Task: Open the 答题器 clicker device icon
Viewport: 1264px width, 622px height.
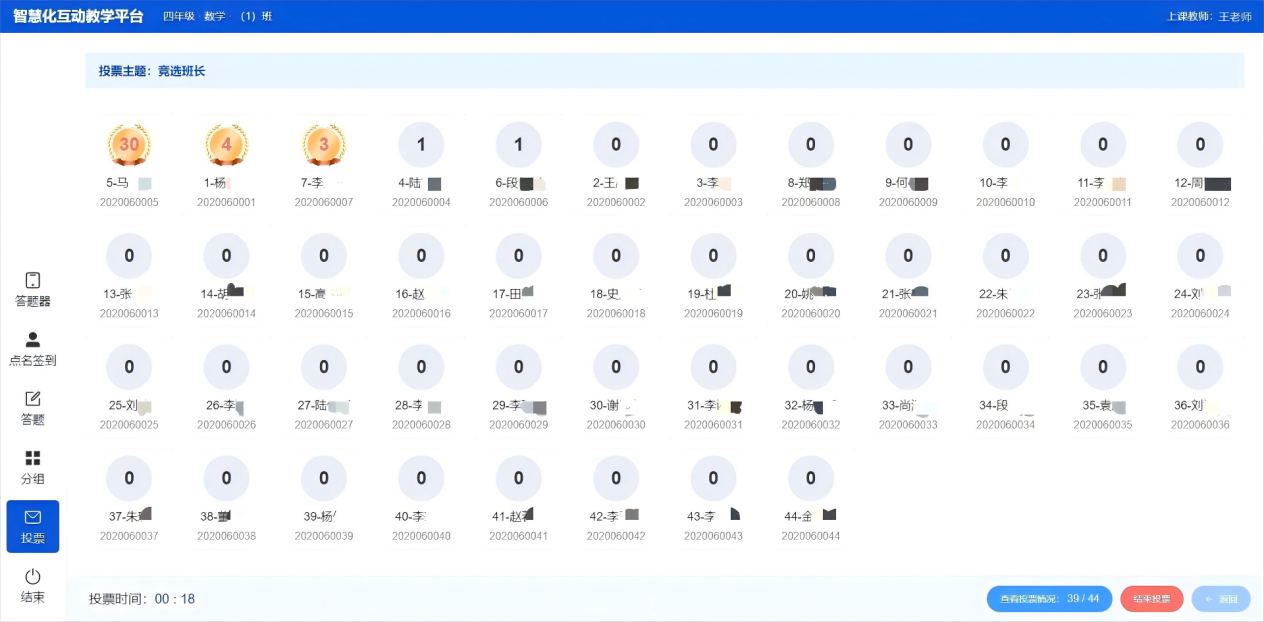Action: click(32, 281)
